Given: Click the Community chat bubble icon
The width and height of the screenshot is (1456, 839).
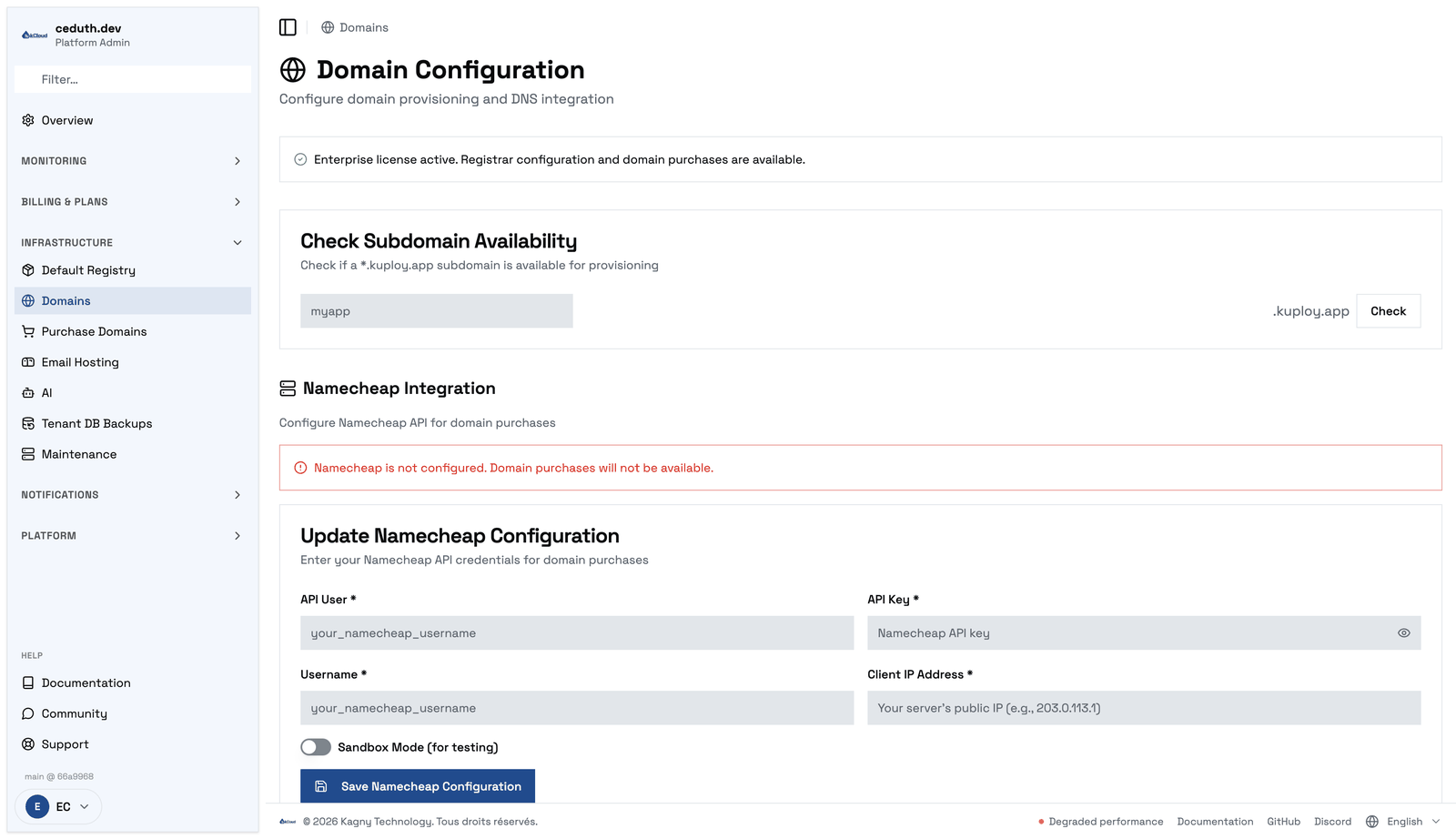Looking at the screenshot, I should point(28,713).
